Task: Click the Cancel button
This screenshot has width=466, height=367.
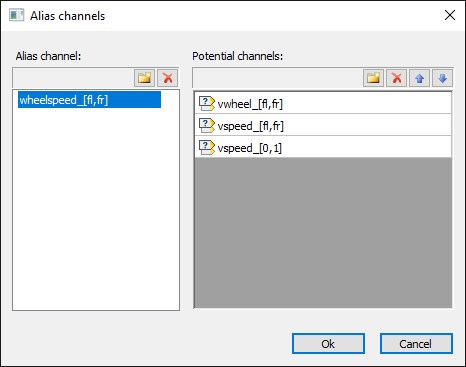Action: click(x=416, y=344)
